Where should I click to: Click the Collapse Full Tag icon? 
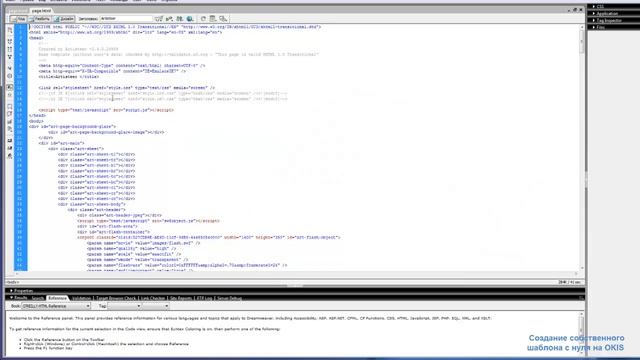(x=10, y=42)
